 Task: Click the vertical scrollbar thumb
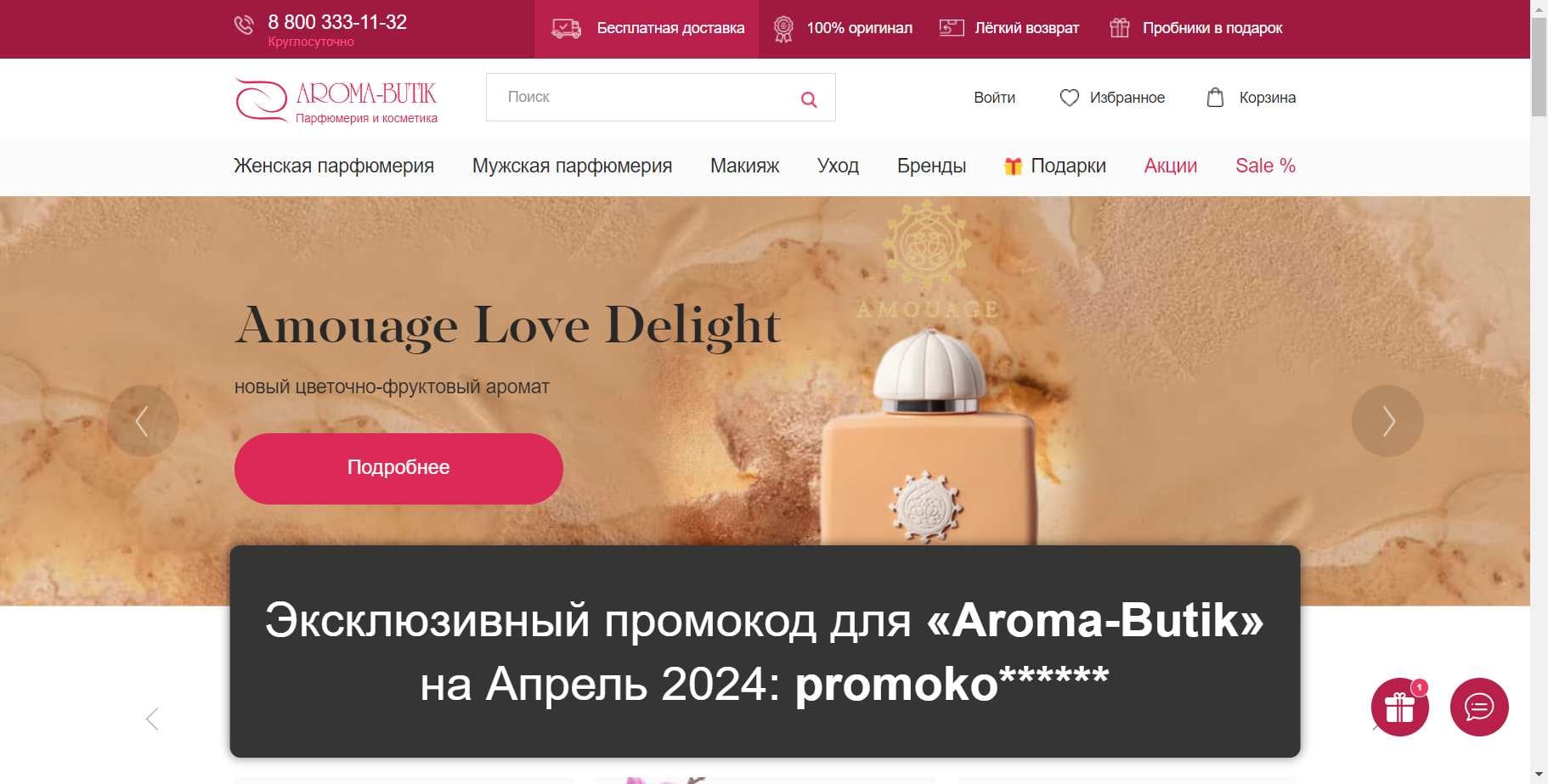click(x=1539, y=66)
